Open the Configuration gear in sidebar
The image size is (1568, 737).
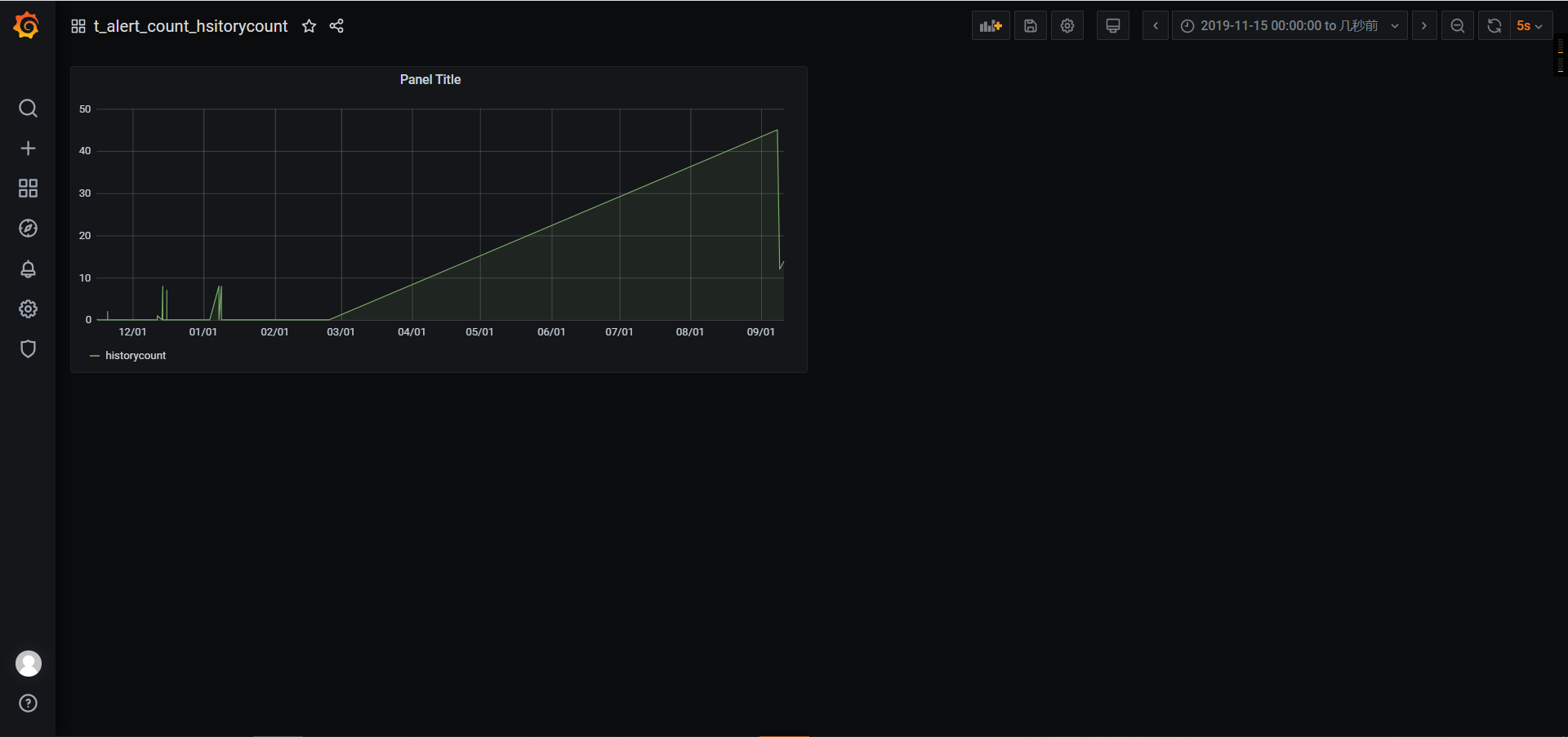pos(28,309)
